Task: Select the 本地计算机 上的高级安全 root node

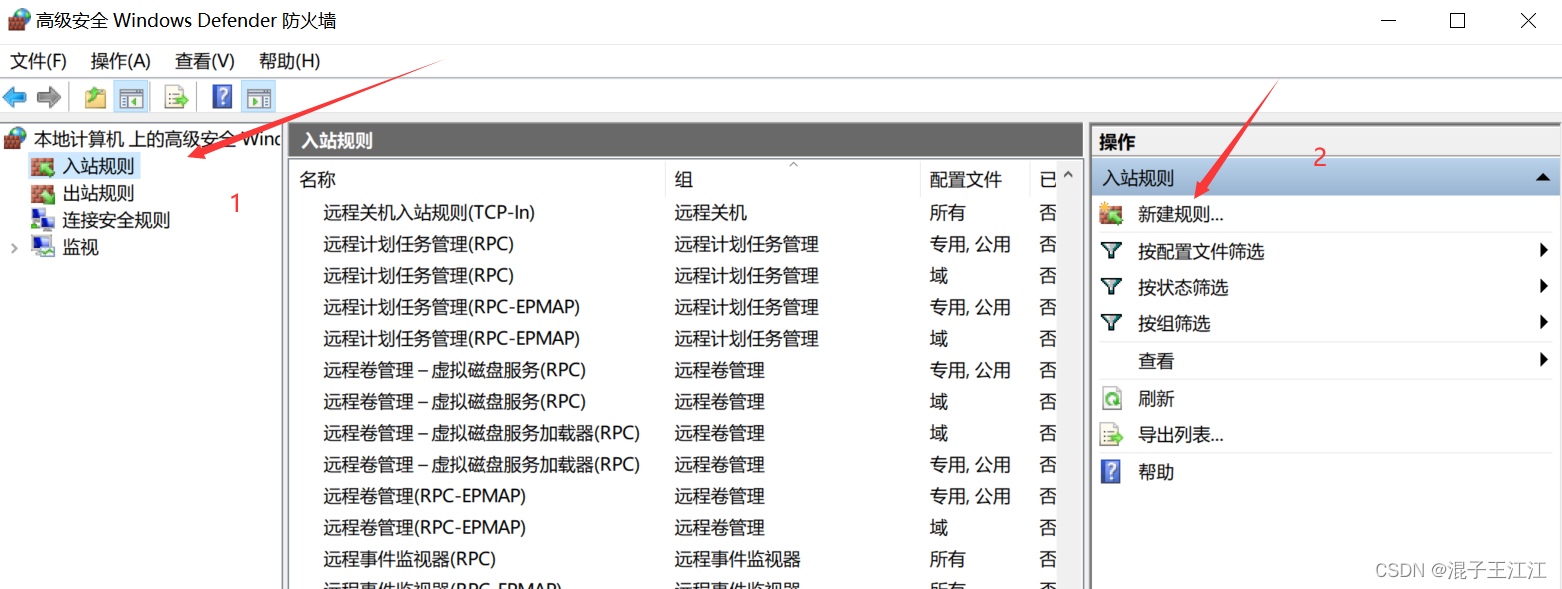Action: [x=157, y=139]
